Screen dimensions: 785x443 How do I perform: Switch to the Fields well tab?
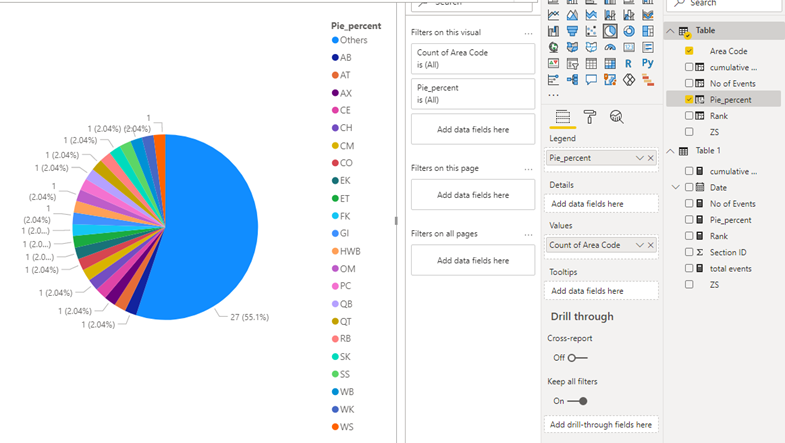[x=563, y=118]
